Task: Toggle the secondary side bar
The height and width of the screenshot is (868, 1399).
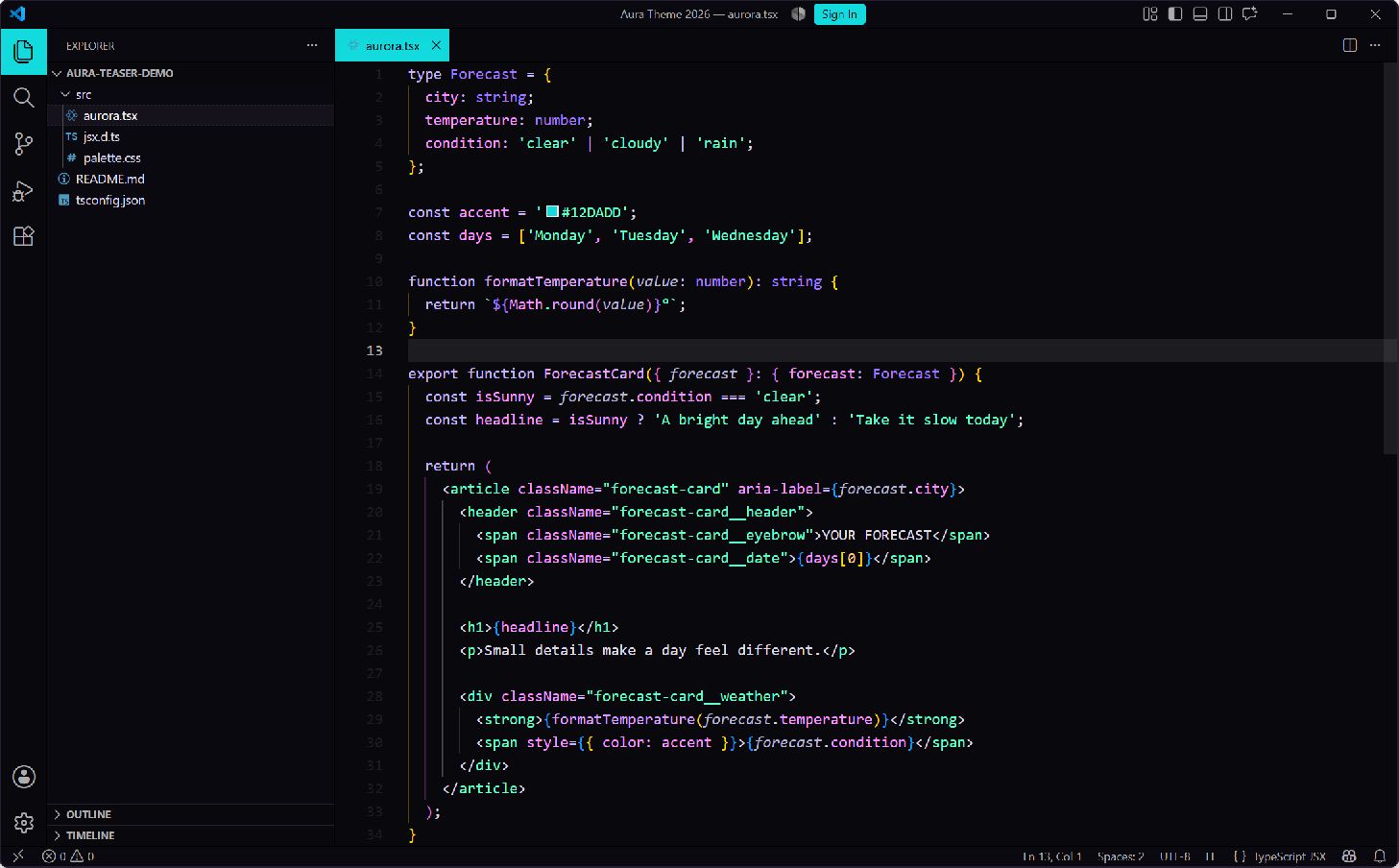Action: click(x=1225, y=14)
